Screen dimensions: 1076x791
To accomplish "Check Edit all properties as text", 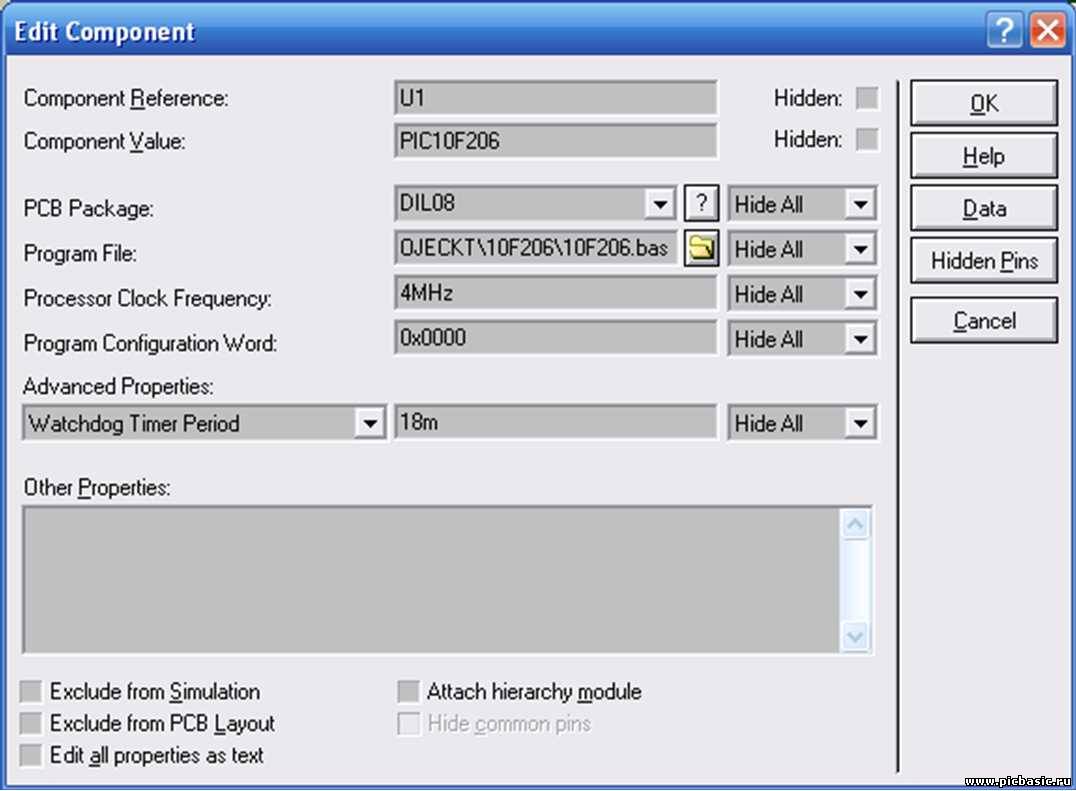I will pyautogui.click(x=31, y=755).
